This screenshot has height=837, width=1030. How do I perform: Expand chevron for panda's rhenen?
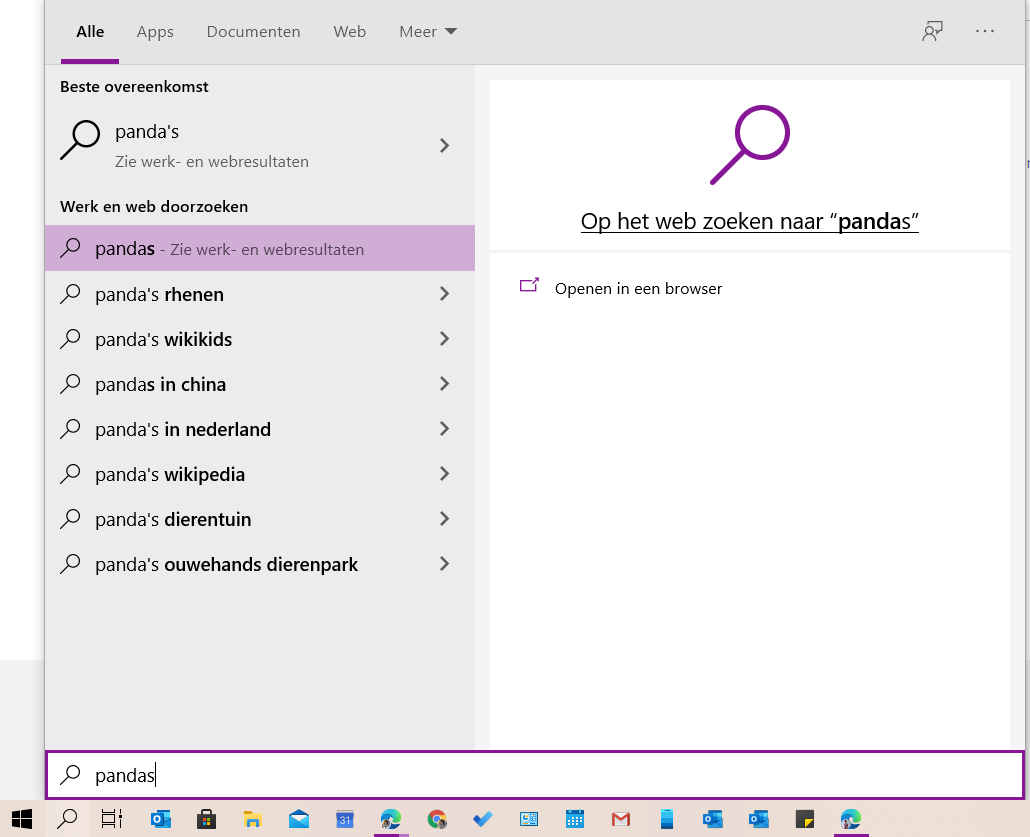coord(445,294)
